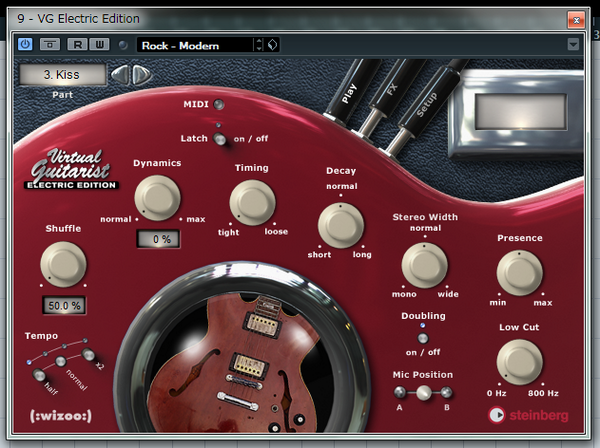Viewport: 600px width, 448px height.
Task: Click the '0 Hz' Low Cut label
Action: [x=496, y=393]
